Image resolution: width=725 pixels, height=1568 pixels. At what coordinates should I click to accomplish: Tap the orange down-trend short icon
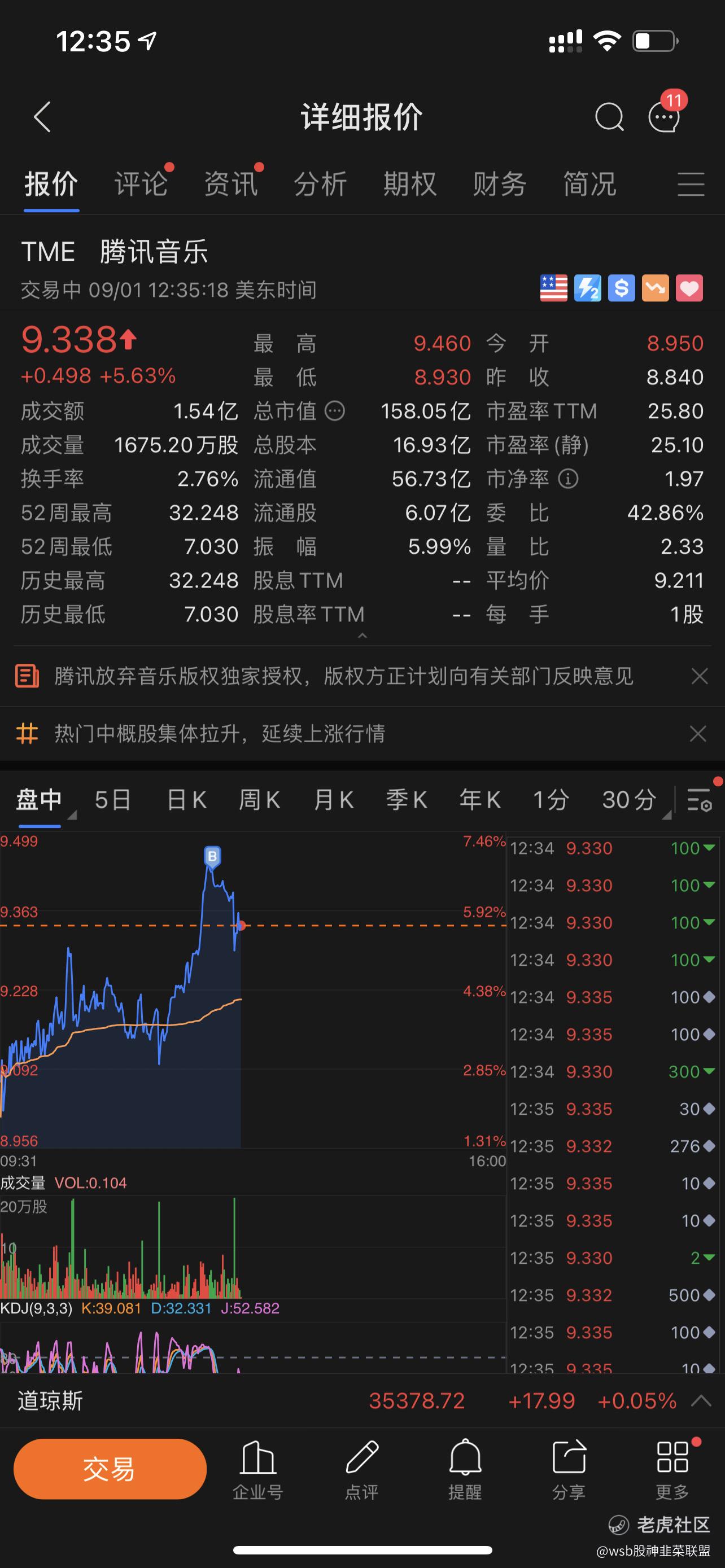tap(656, 288)
